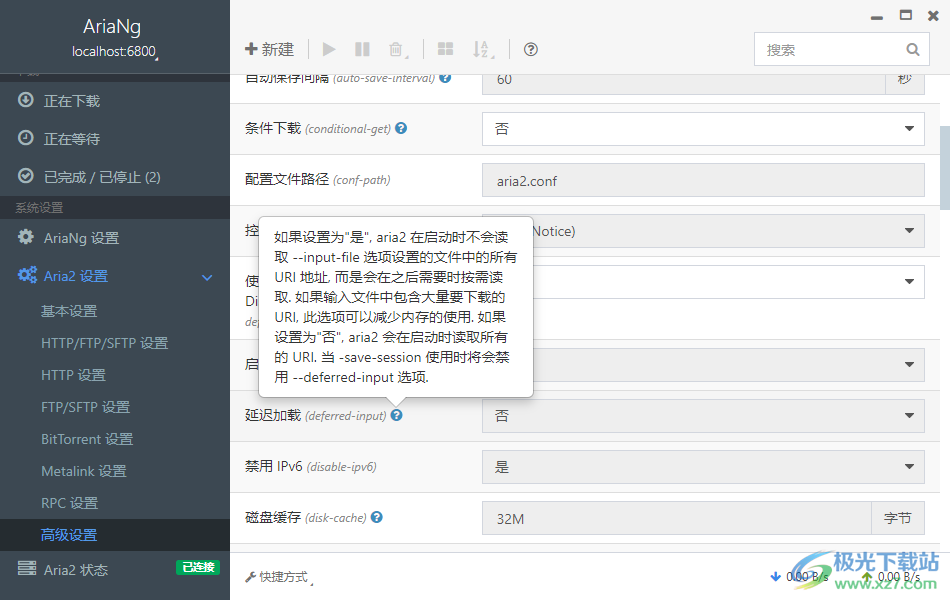Open the 快捷方式 shortcuts menu
950x600 pixels.
click(279, 577)
